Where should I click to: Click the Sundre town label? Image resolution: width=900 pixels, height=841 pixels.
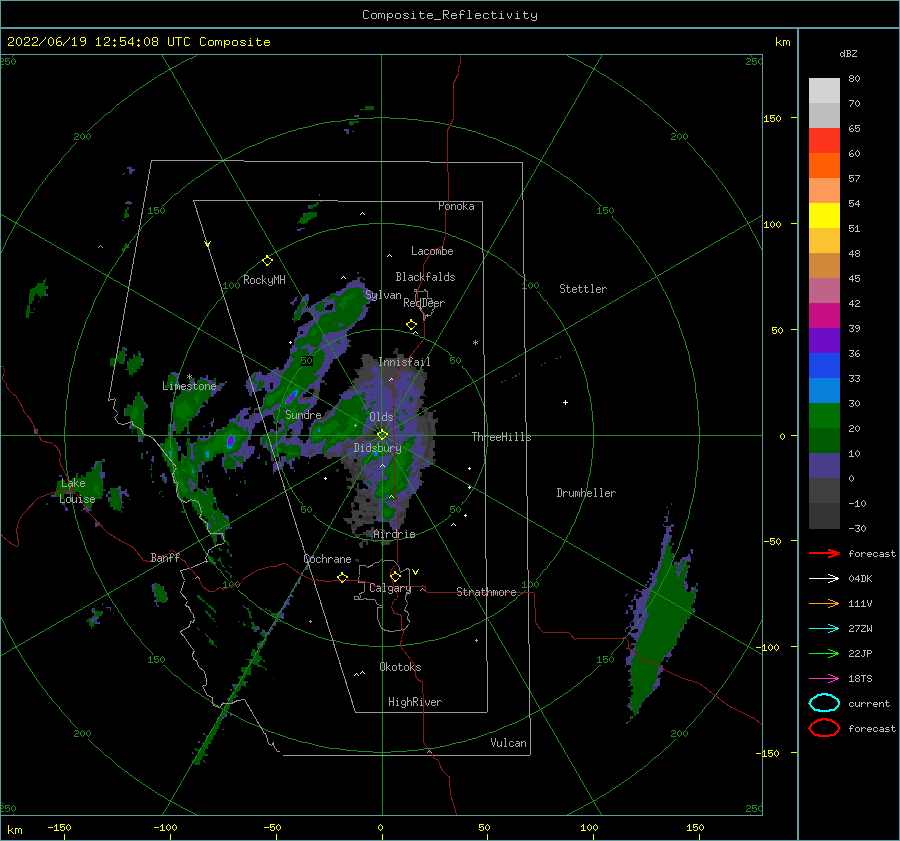click(303, 415)
